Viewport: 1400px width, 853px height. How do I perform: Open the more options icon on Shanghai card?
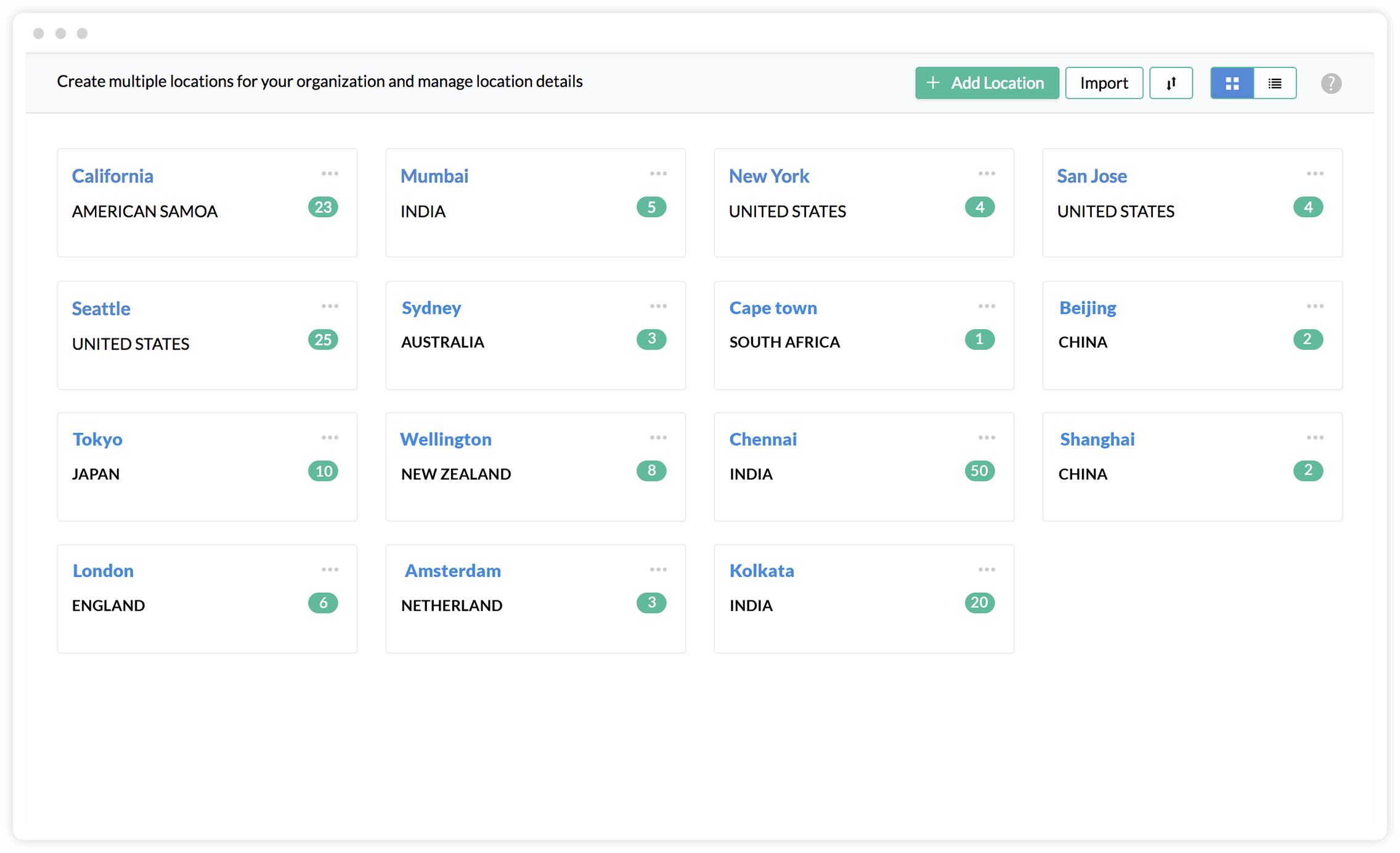point(1315,438)
